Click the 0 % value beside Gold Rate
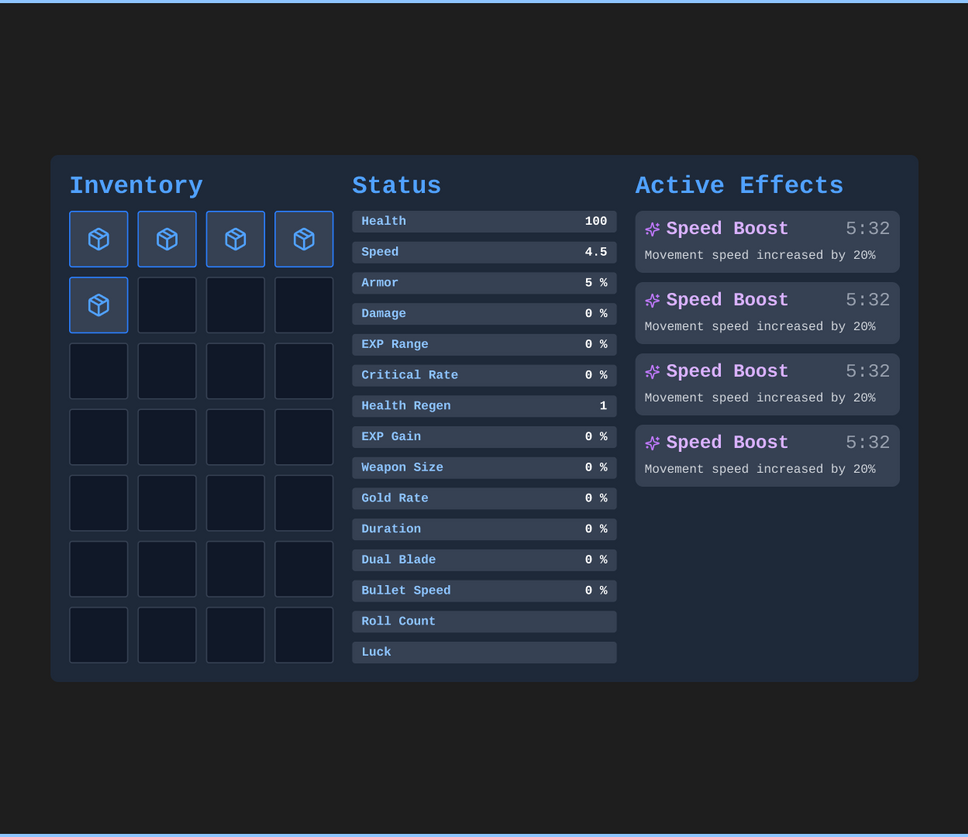Screen dimensions: 968x837 click(x=596, y=498)
